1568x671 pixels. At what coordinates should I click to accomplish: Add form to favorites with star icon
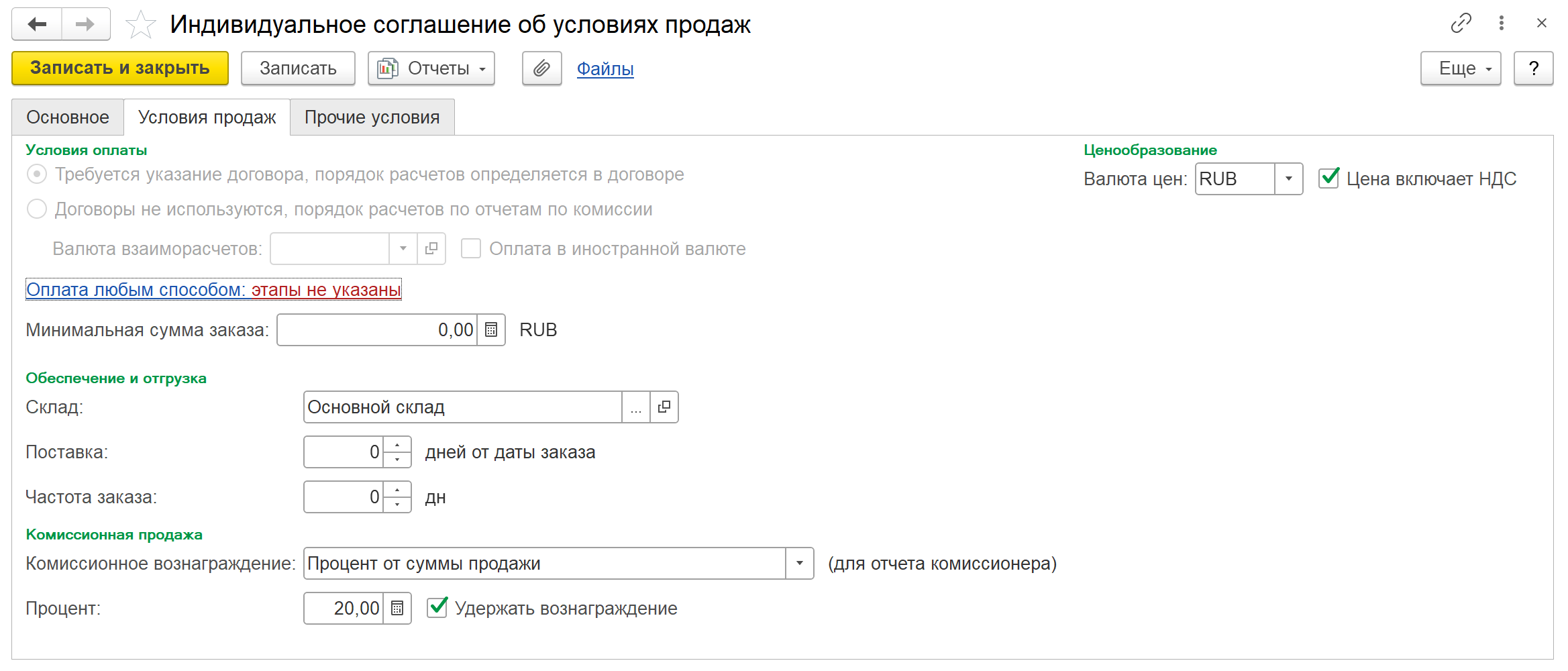click(140, 25)
